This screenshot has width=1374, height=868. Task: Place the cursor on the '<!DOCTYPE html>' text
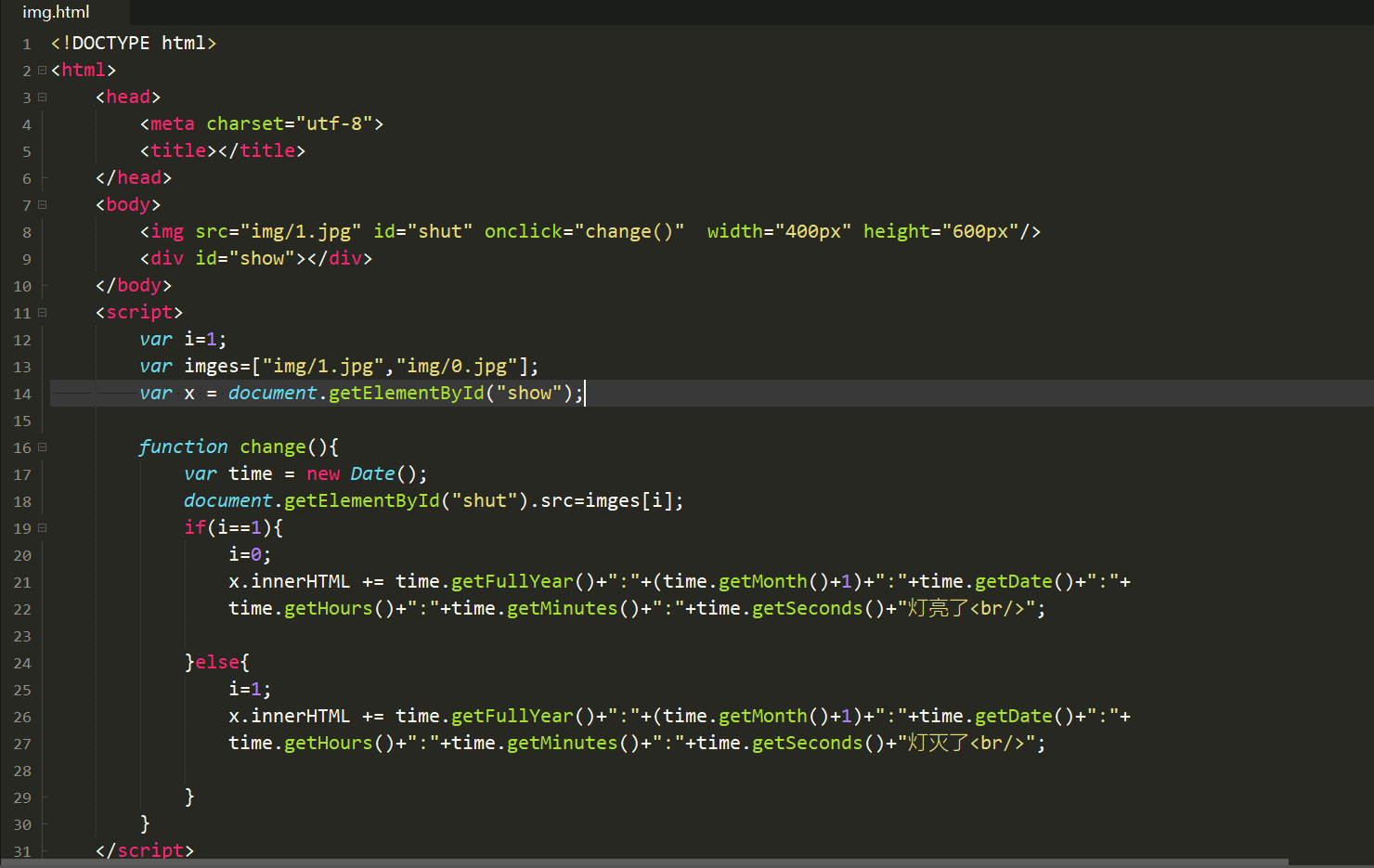coord(134,43)
